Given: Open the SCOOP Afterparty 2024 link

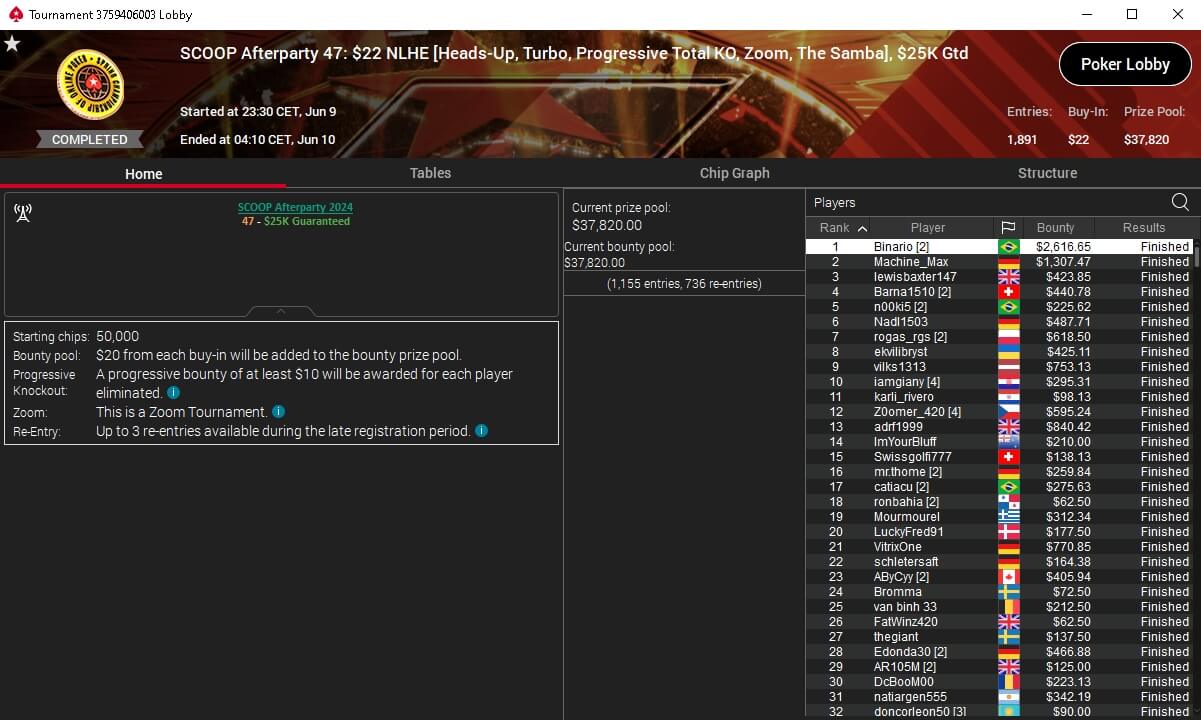Looking at the screenshot, I should 295,207.
